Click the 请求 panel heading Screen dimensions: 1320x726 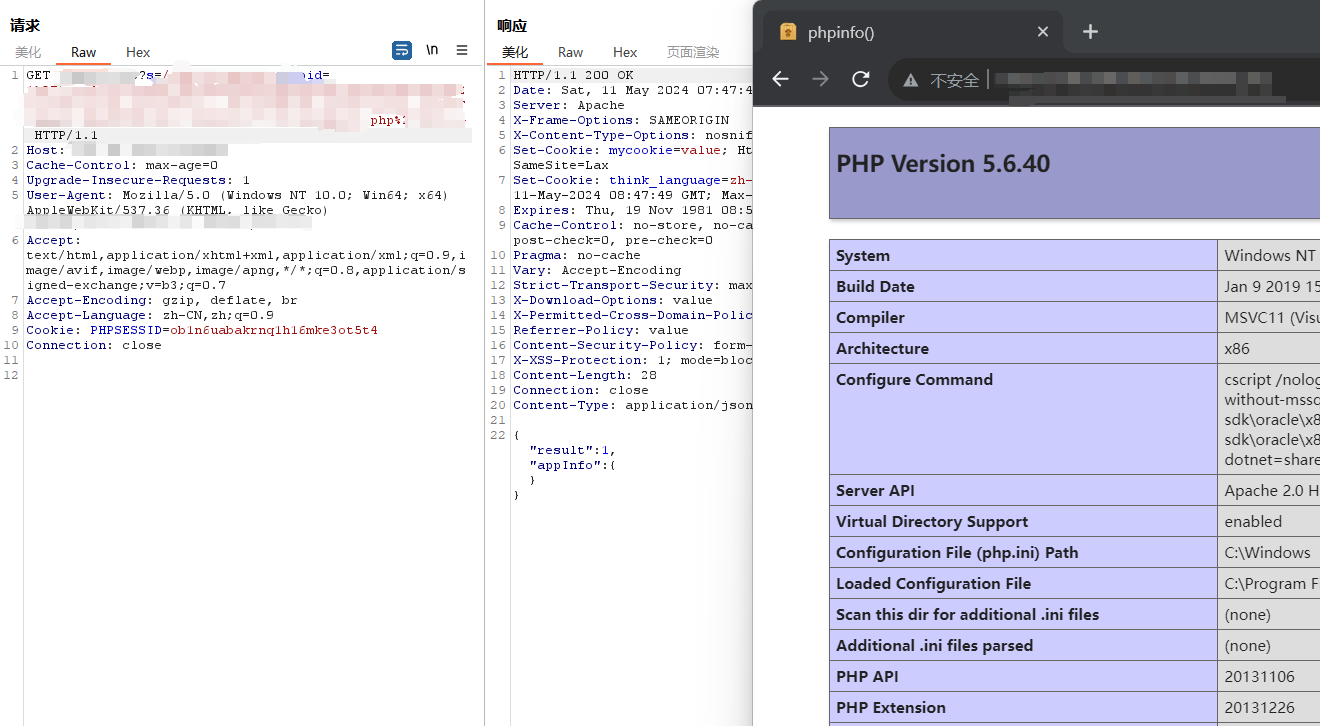25,25
